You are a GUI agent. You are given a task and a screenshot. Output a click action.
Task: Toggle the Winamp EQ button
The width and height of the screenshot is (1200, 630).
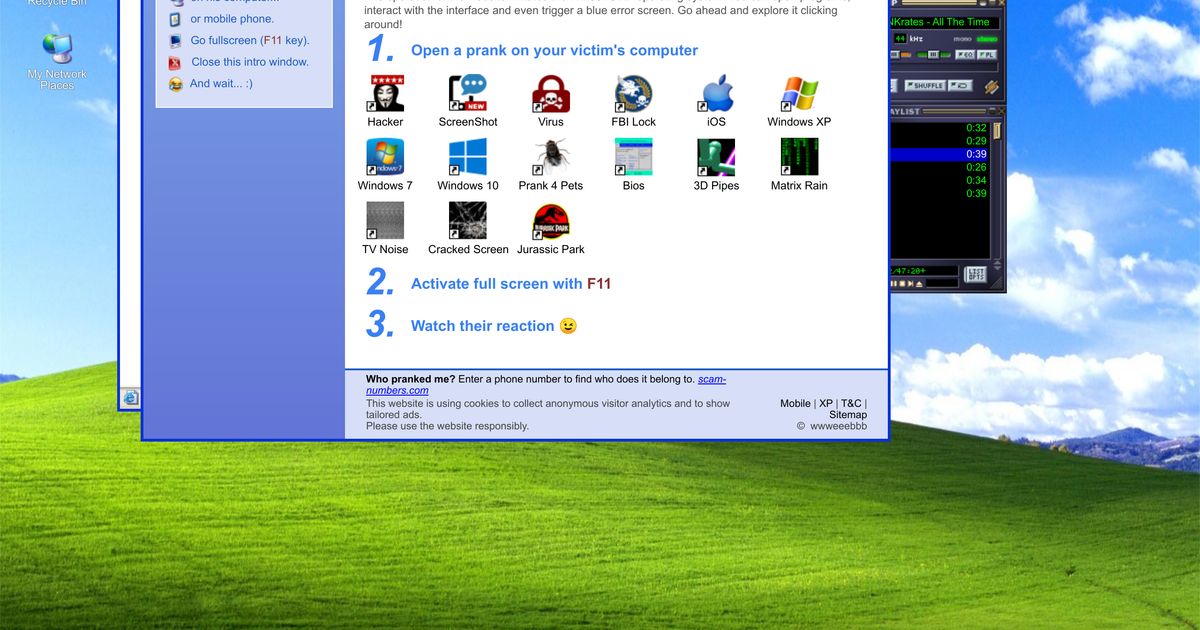(965, 55)
